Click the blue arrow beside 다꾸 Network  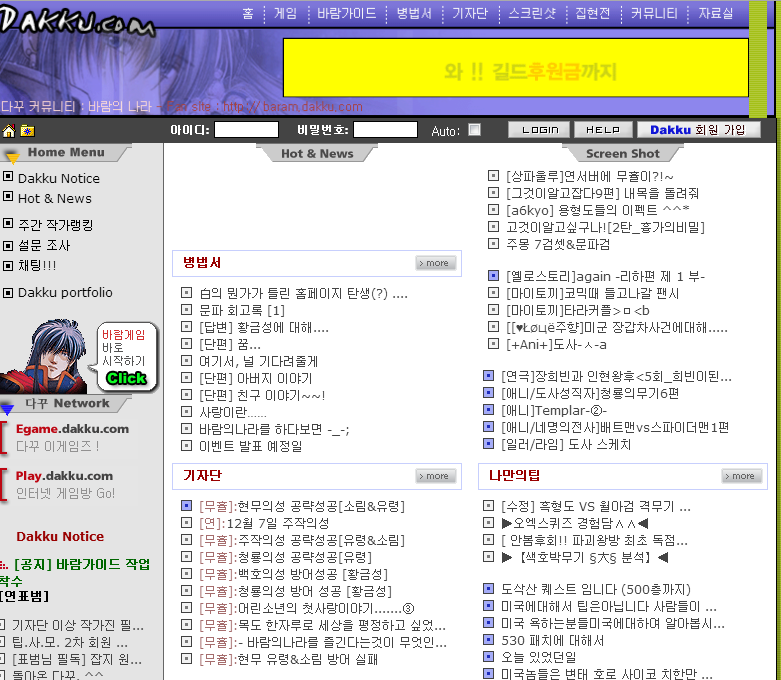pyautogui.click(x=7, y=410)
